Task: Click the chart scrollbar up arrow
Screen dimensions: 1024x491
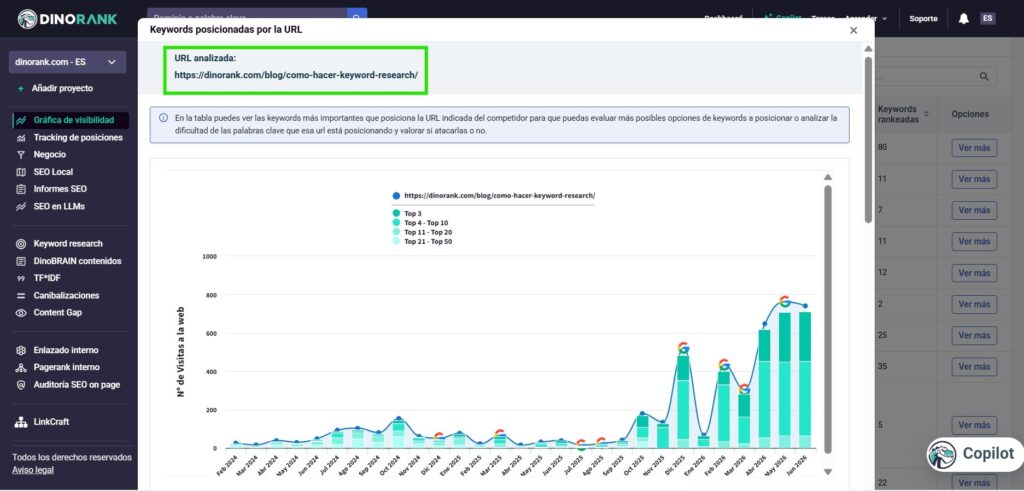Action: (x=828, y=177)
